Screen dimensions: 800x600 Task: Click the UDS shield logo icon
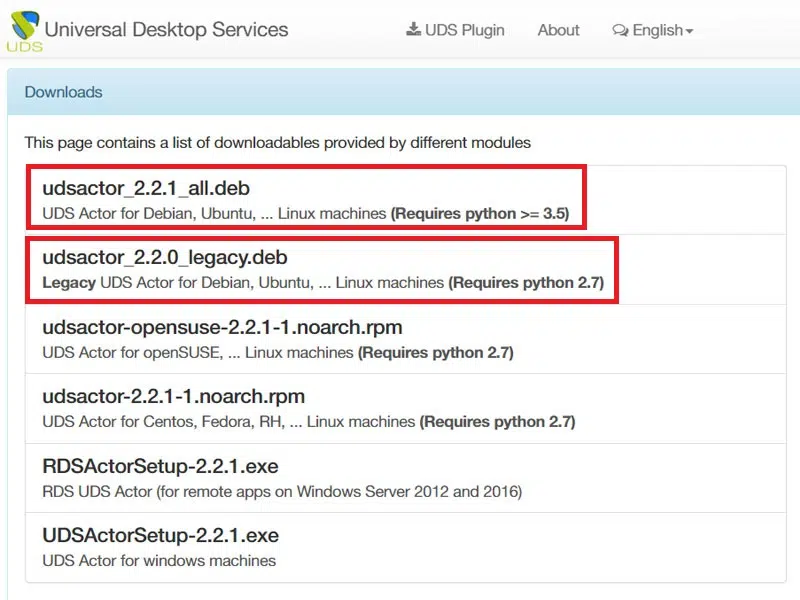coord(25,32)
